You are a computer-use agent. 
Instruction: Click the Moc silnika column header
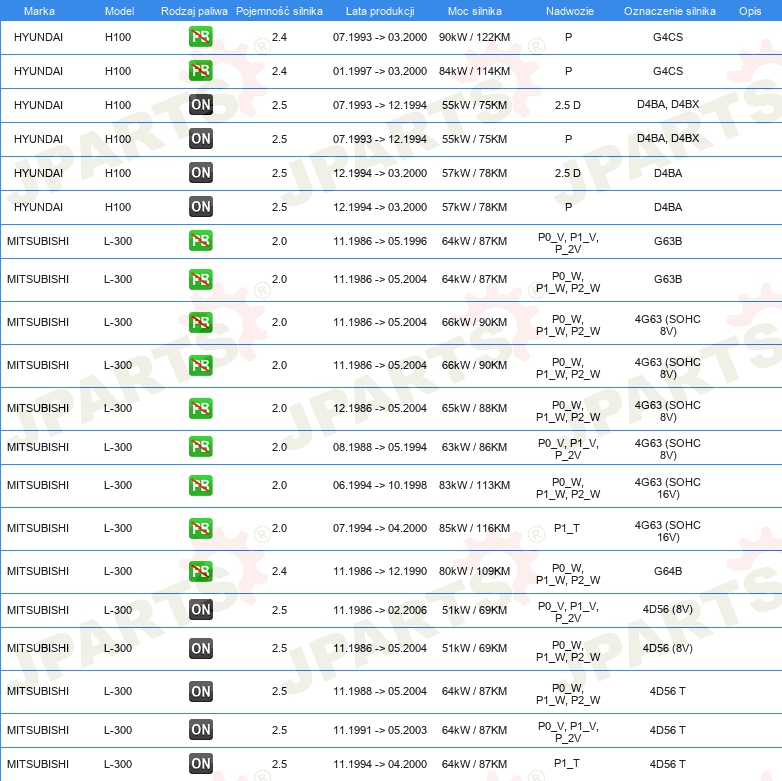475,11
